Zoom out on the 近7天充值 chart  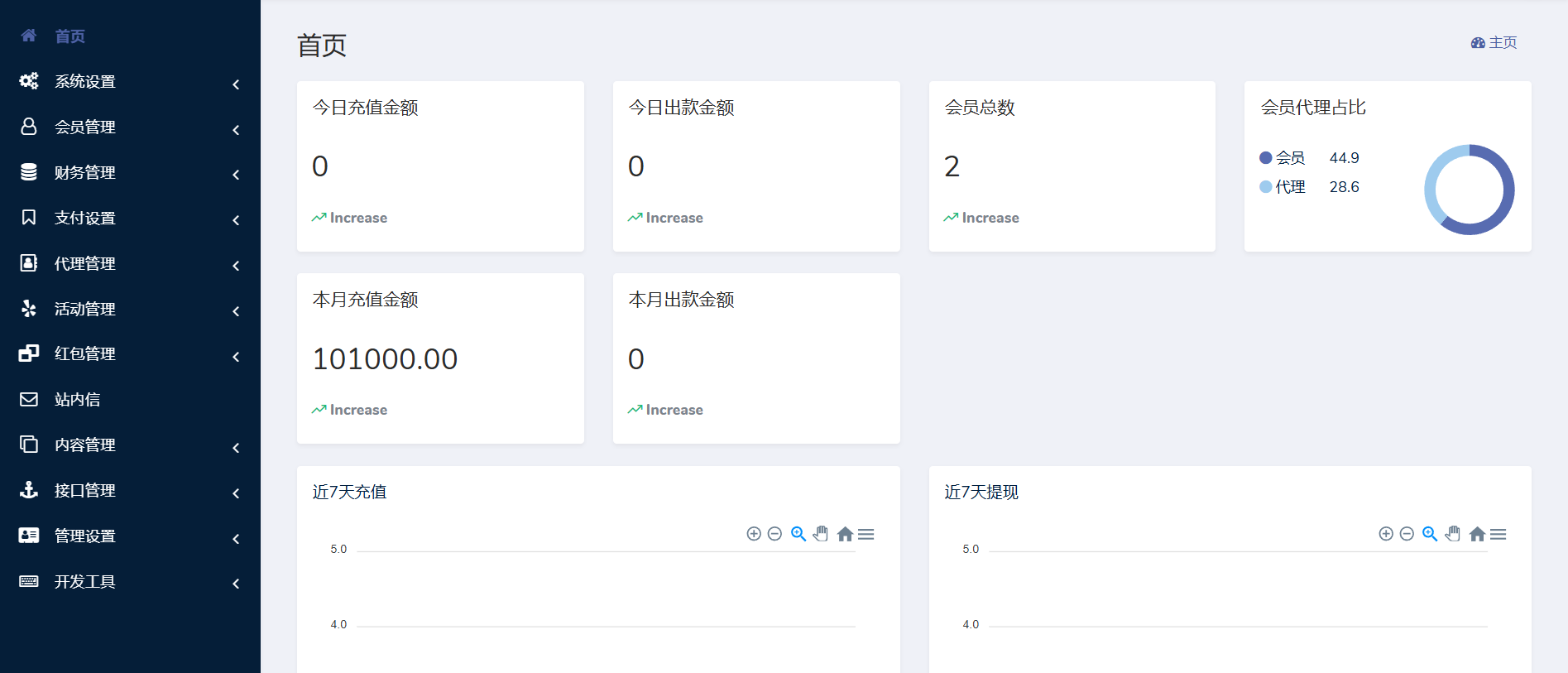774,534
